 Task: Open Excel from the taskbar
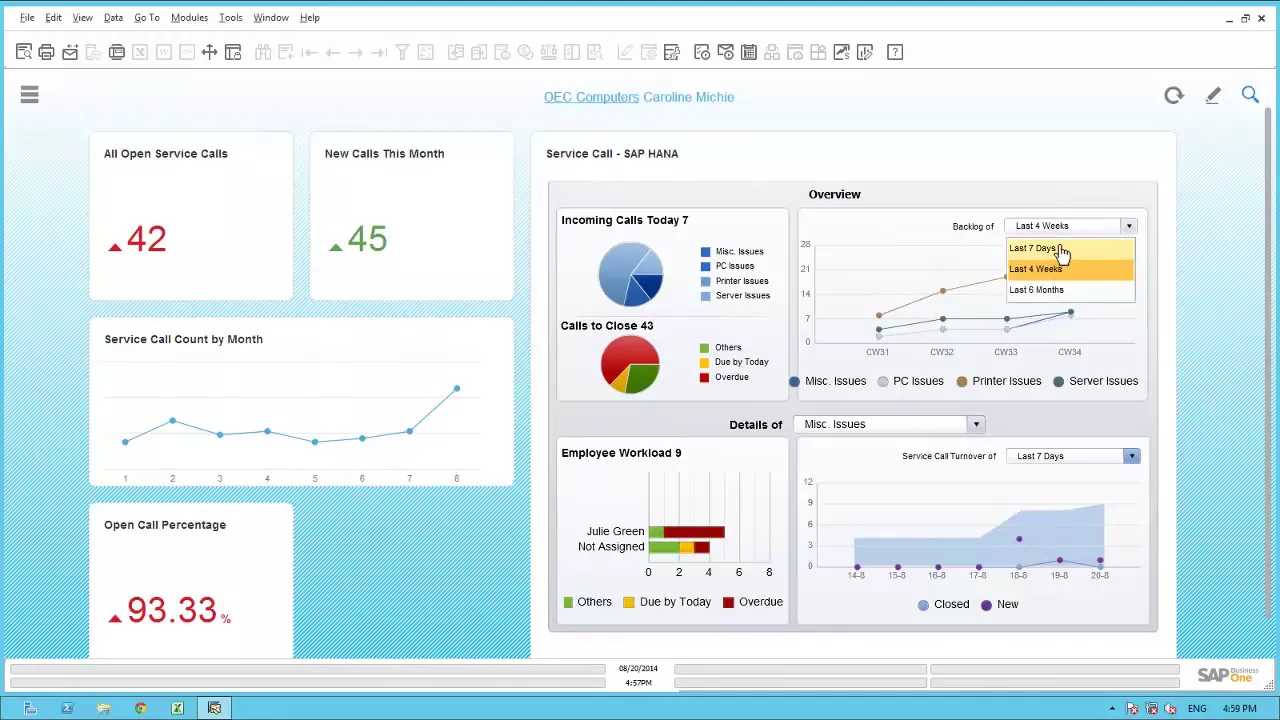[x=177, y=708]
